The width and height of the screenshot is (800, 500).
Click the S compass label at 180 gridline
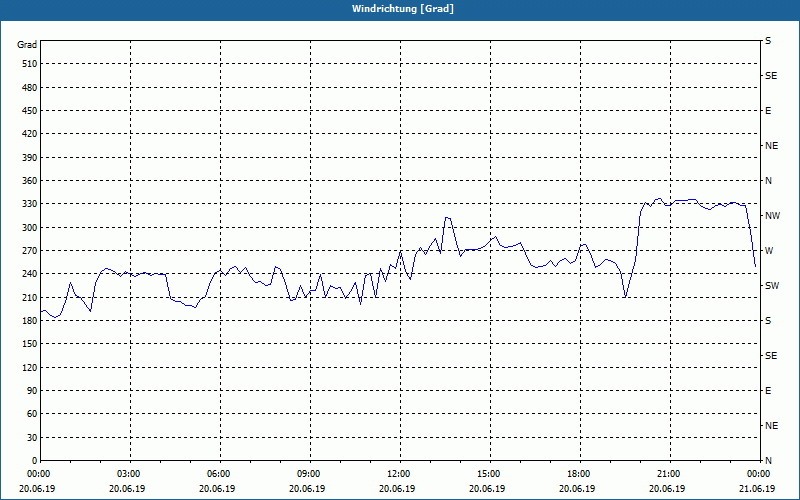pos(768,321)
